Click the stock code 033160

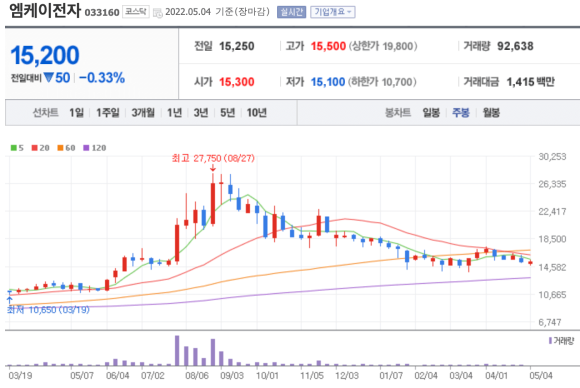pos(102,13)
